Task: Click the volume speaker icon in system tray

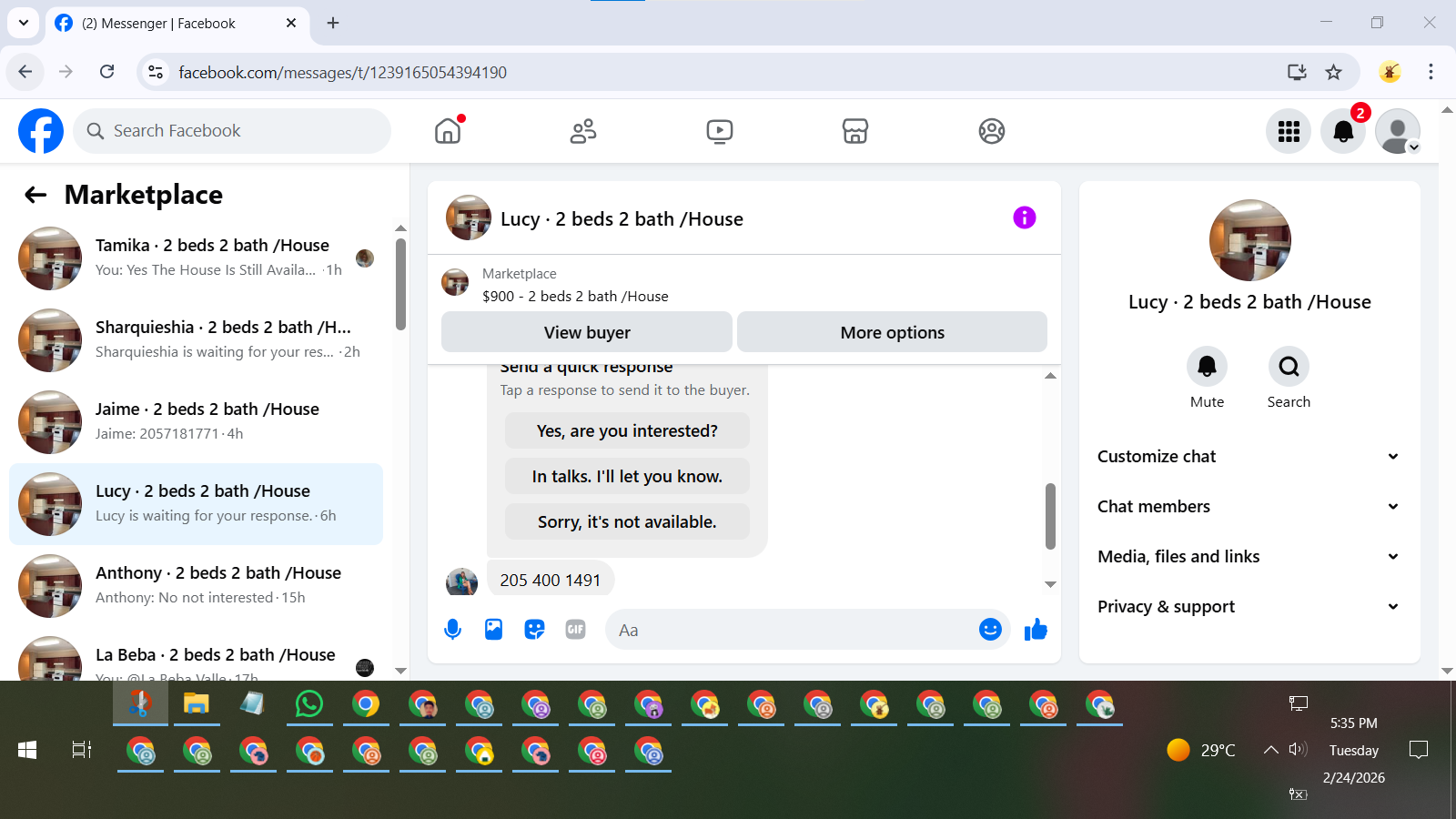Action: [x=1299, y=750]
